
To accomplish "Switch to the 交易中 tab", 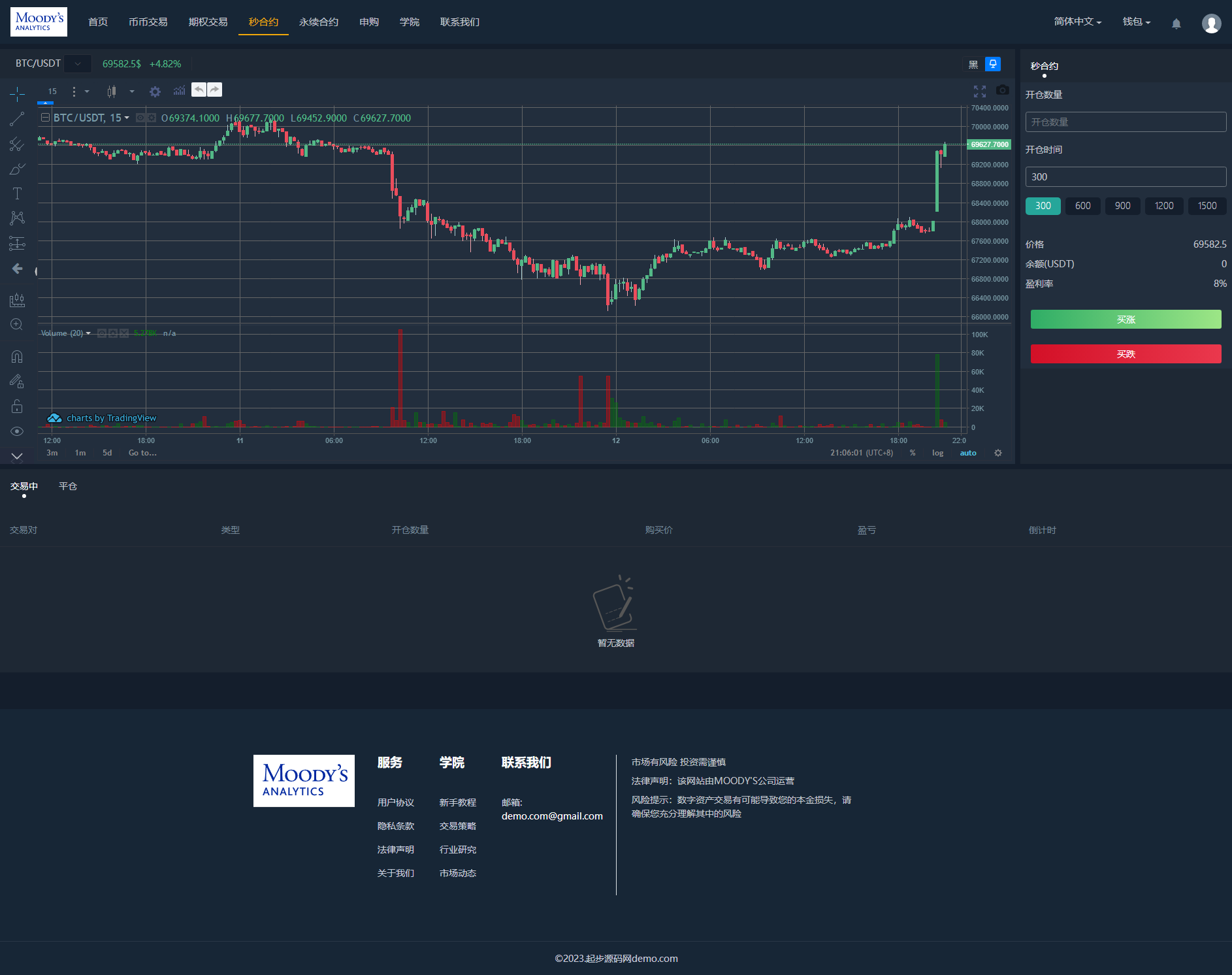I will 24,486.
